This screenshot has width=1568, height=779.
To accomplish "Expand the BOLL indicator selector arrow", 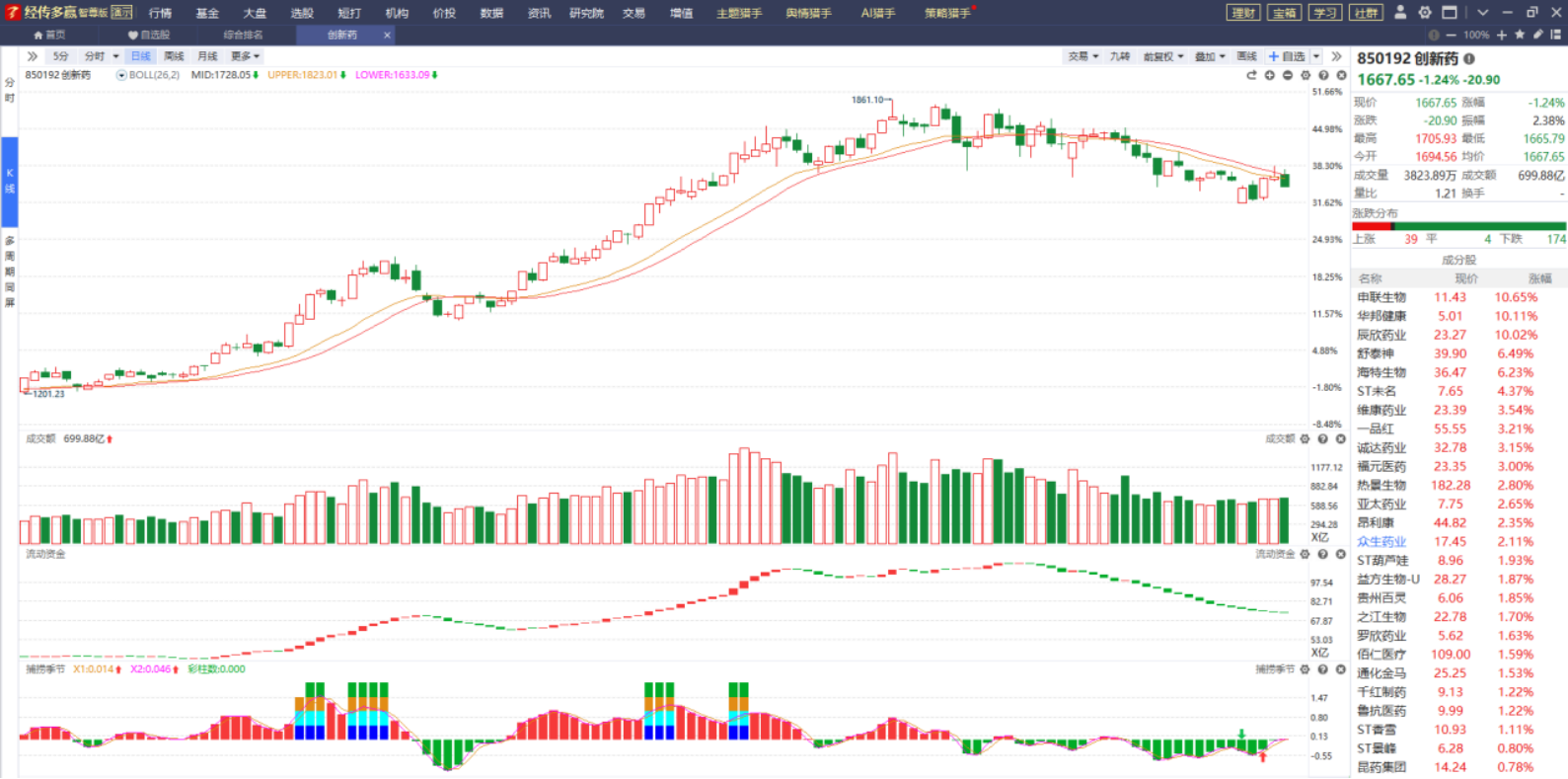I will (121, 75).
